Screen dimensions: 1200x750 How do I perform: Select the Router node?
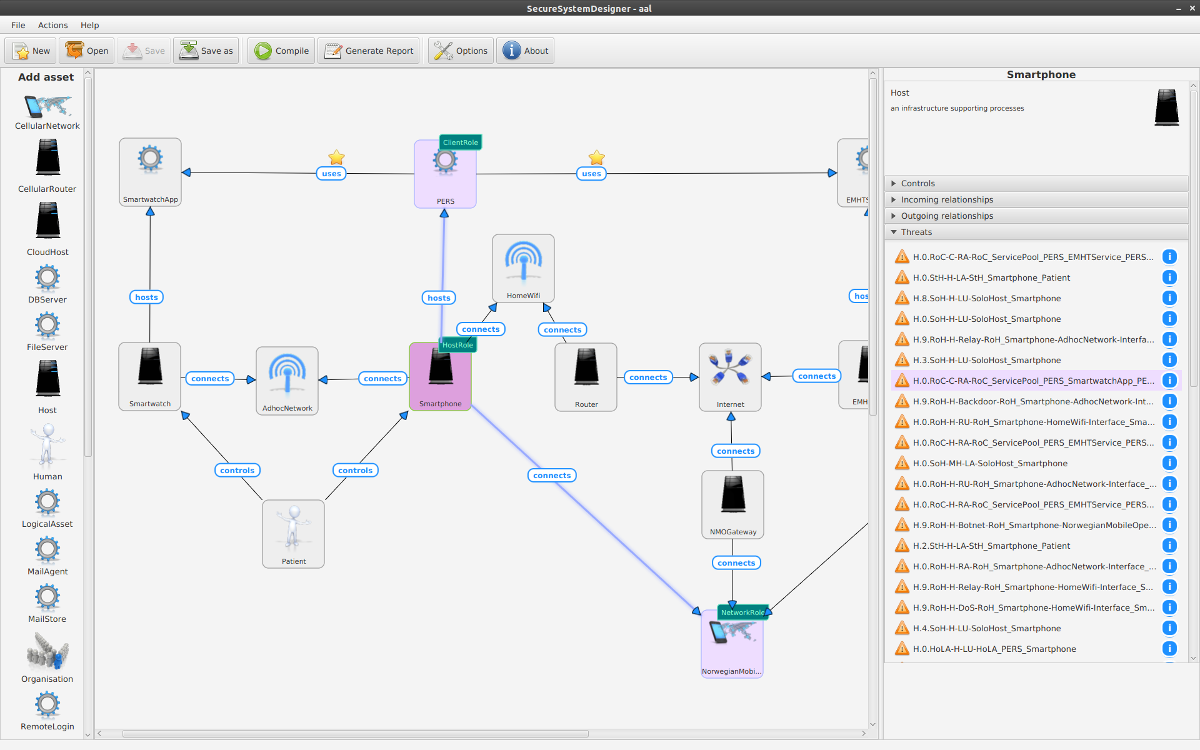coord(586,377)
